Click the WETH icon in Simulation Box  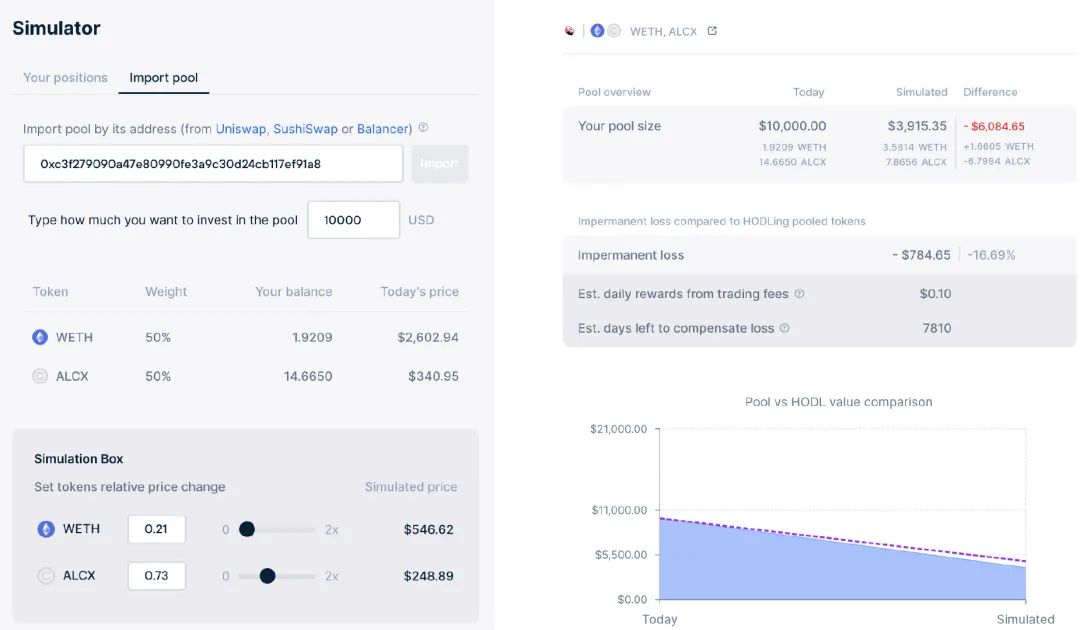(46, 529)
